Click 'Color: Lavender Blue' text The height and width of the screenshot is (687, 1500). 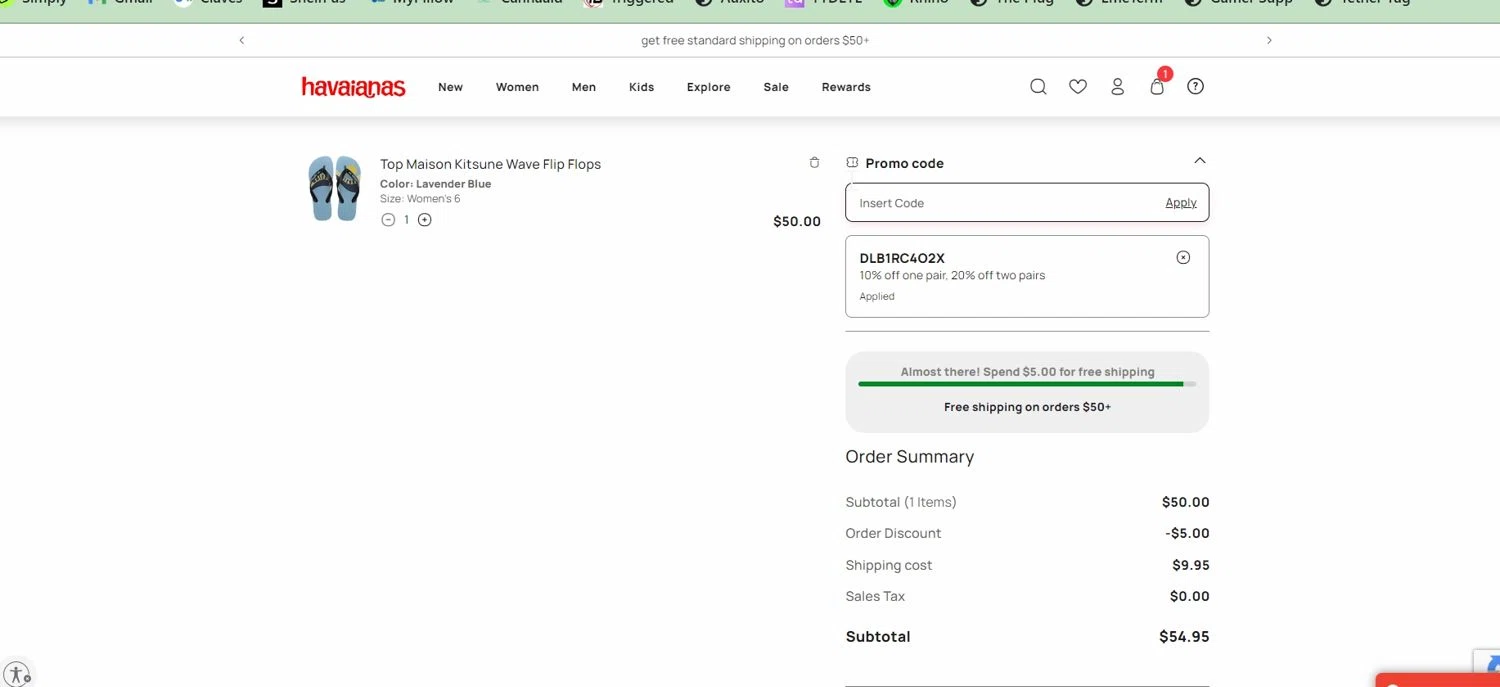click(435, 184)
